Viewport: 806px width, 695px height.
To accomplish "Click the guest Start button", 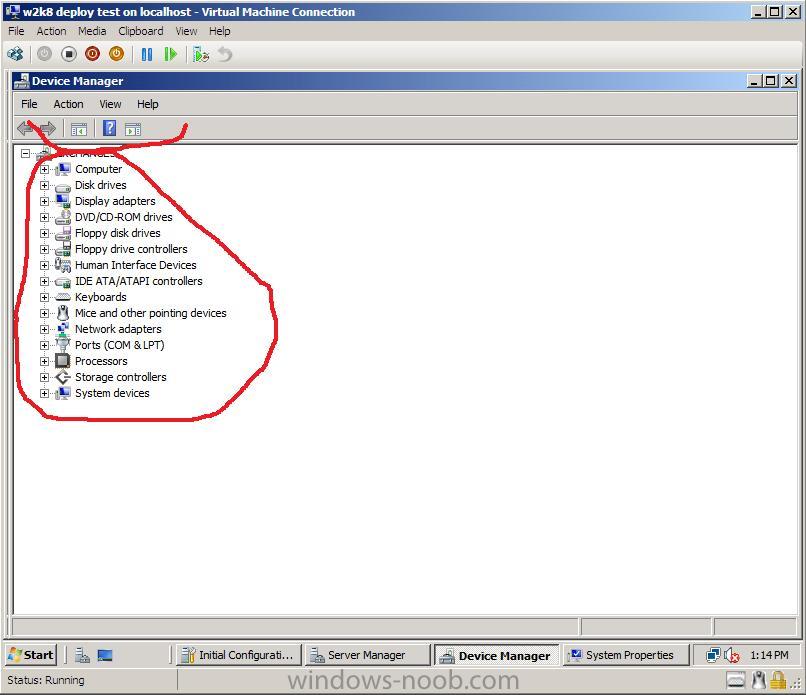I will 31,655.
